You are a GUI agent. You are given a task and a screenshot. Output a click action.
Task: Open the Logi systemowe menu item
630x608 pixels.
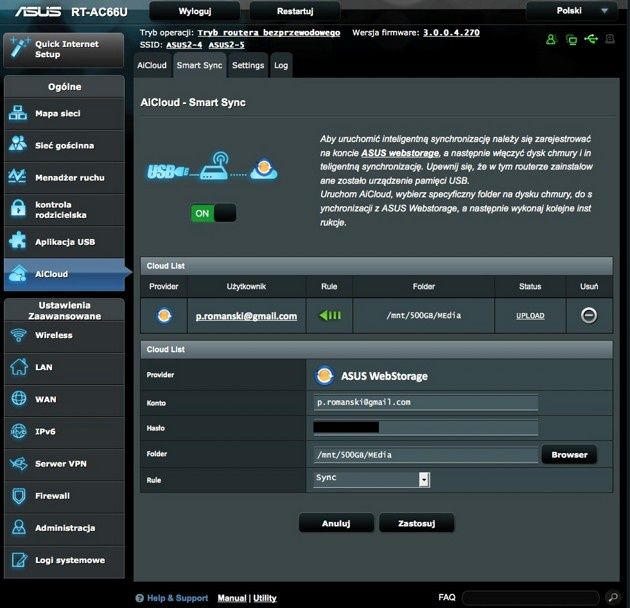64,560
